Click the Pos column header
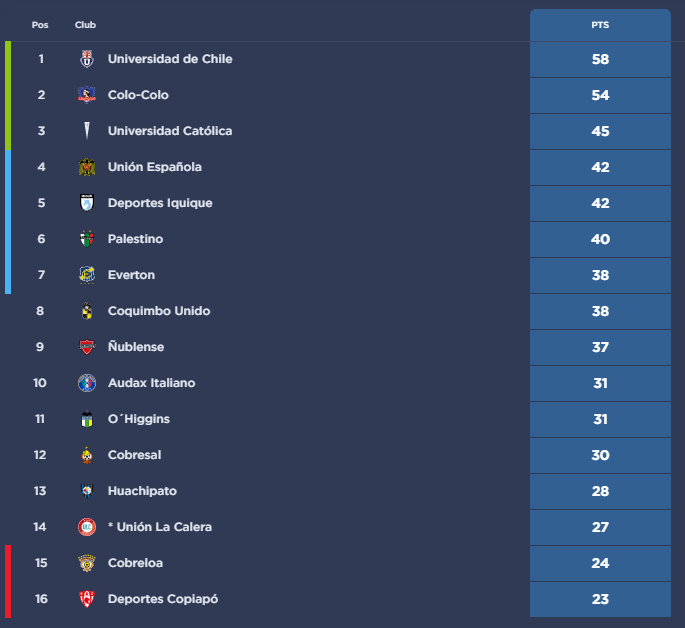685x628 pixels. tap(40, 25)
